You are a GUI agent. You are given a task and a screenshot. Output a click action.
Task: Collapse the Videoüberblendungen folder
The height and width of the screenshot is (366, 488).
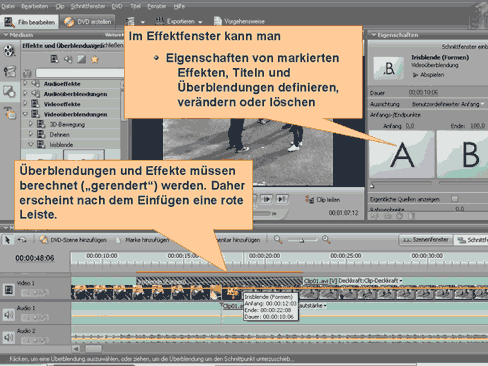pyautogui.click(x=25, y=114)
